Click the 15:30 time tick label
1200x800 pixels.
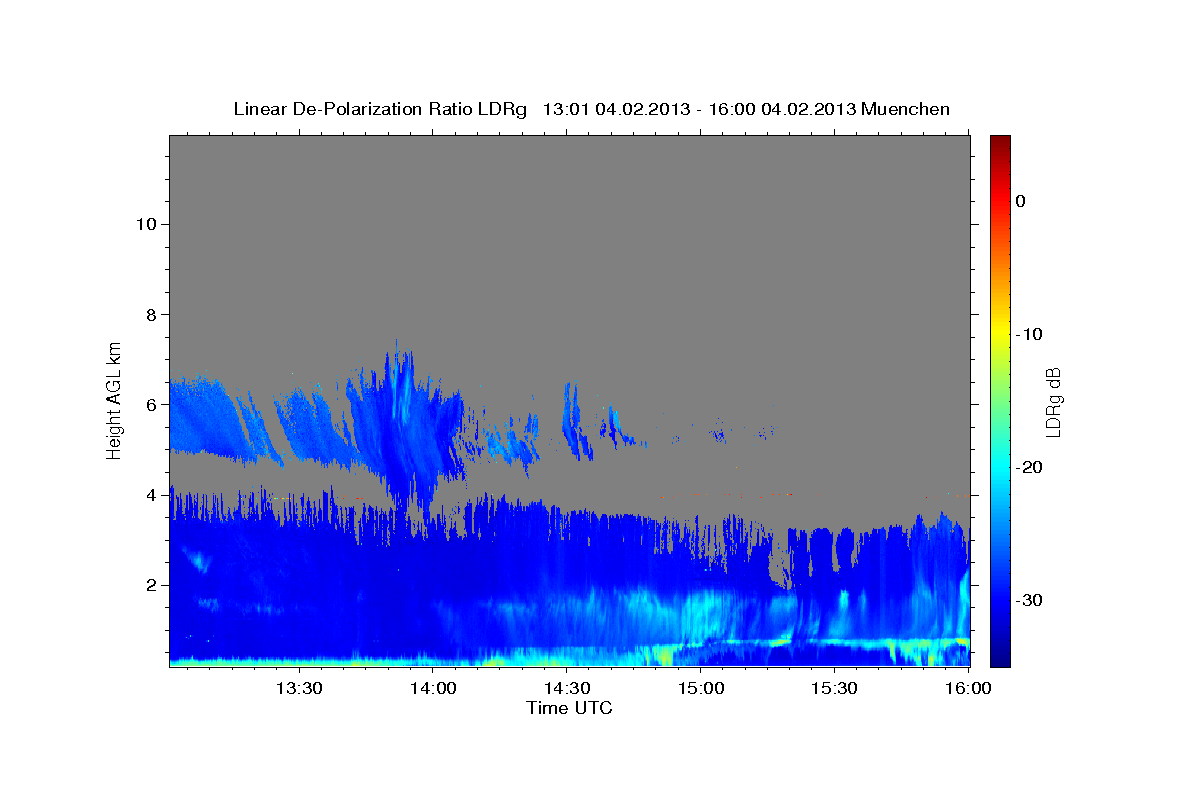click(x=834, y=688)
